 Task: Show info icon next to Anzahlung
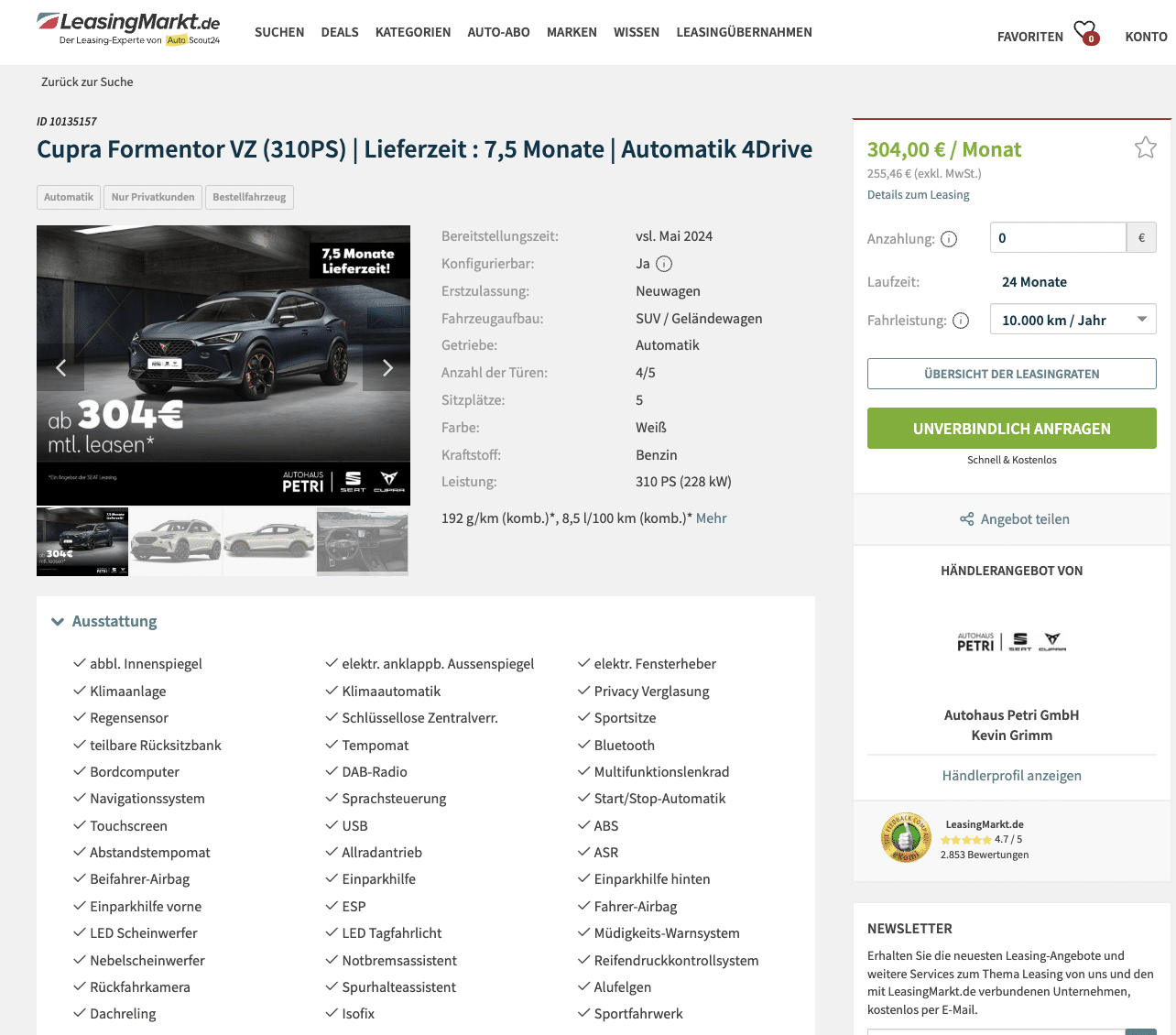point(949,239)
